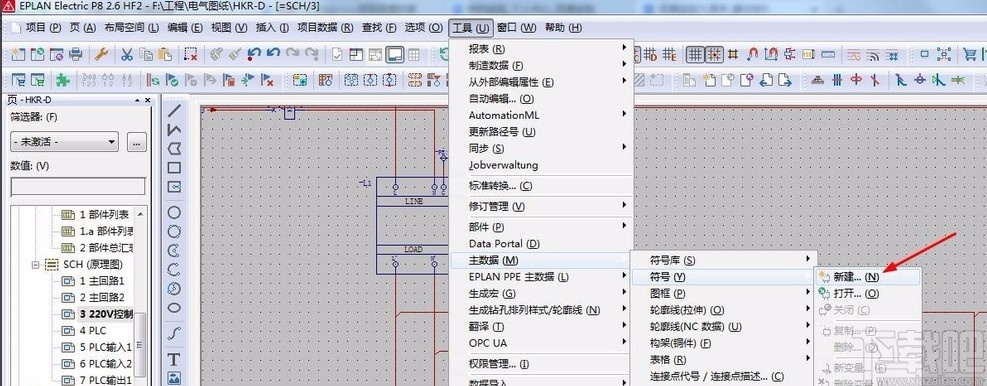Select the line drawing tool

174,111
